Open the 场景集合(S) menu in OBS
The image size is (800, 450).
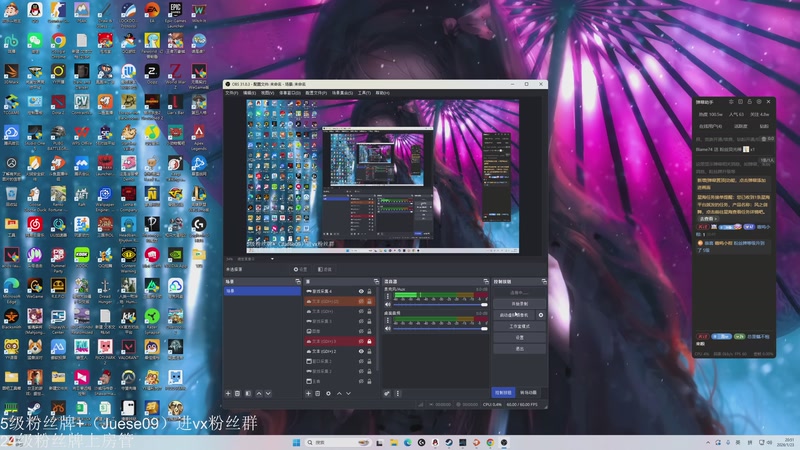tap(342, 93)
